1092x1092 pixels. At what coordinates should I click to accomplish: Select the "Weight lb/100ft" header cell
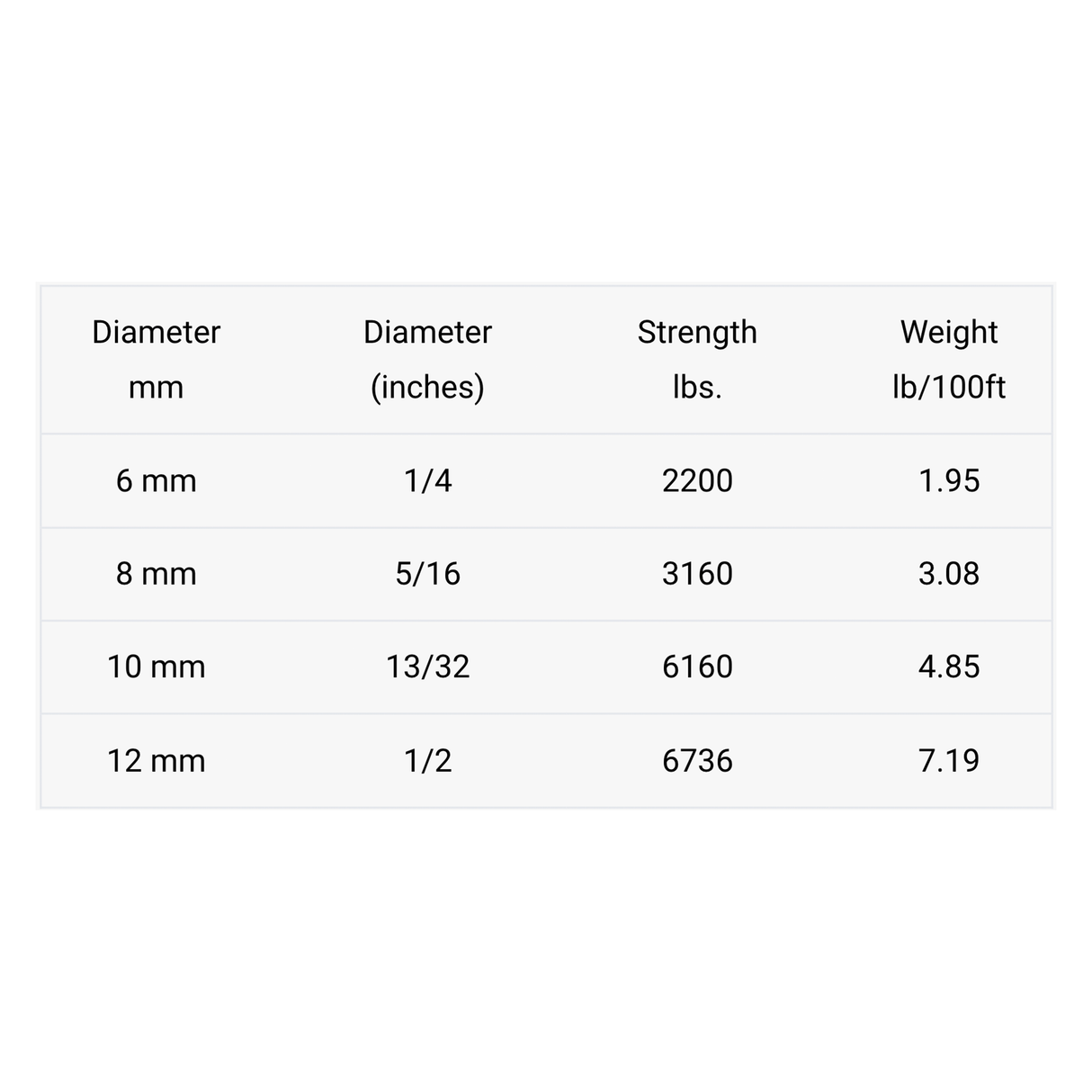coord(949,359)
